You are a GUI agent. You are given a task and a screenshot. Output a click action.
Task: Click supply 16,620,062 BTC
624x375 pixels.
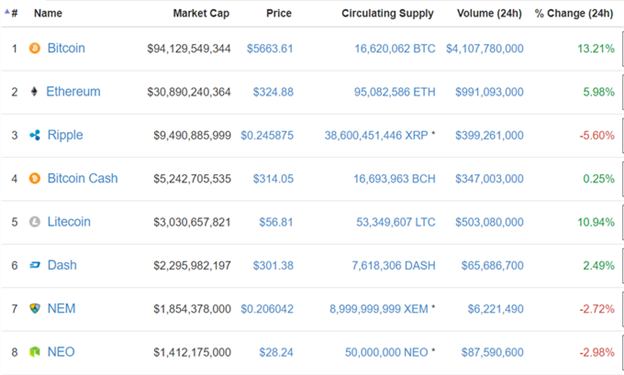pos(395,49)
